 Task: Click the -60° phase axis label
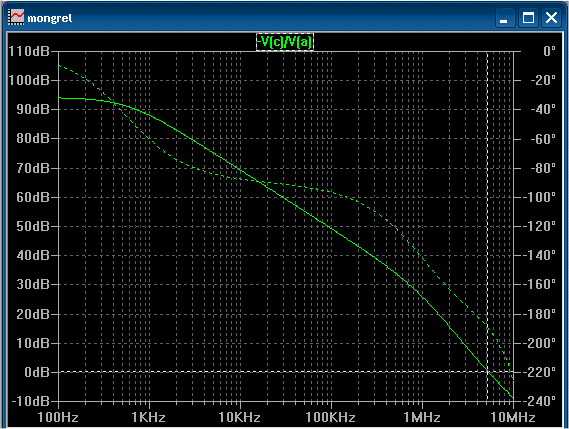click(x=543, y=139)
